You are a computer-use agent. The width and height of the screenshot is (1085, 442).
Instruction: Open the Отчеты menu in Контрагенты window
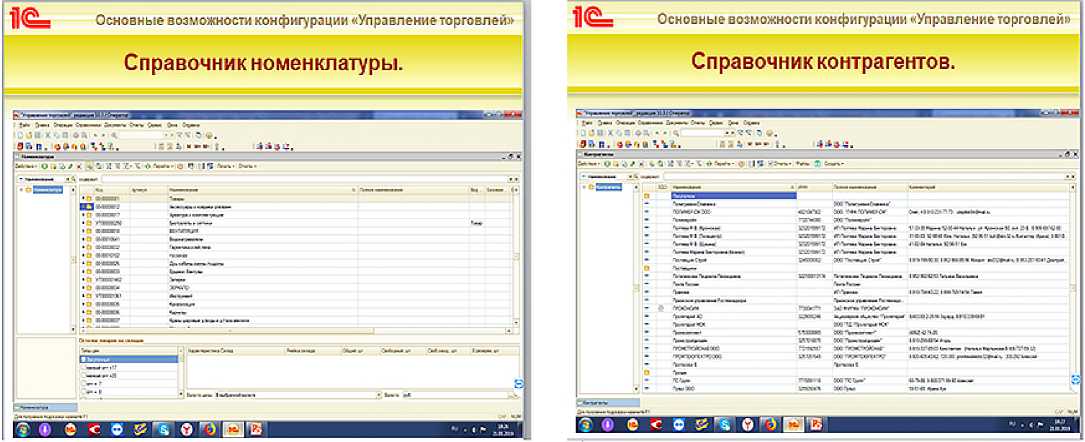(x=698, y=123)
